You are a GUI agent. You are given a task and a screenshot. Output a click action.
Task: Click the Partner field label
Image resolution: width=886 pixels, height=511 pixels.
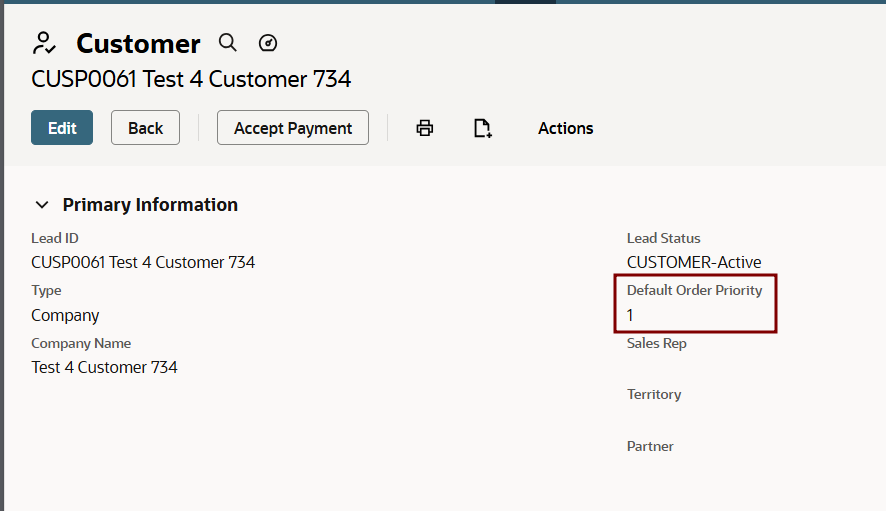pyautogui.click(x=650, y=446)
